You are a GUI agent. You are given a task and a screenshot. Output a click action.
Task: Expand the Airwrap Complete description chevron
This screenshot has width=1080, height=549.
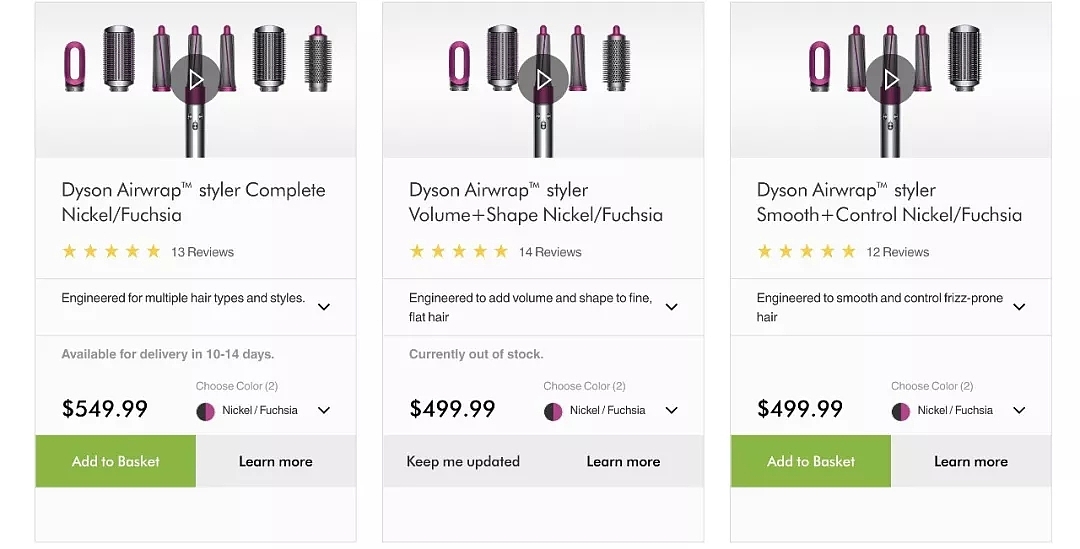click(x=324, y=307)
